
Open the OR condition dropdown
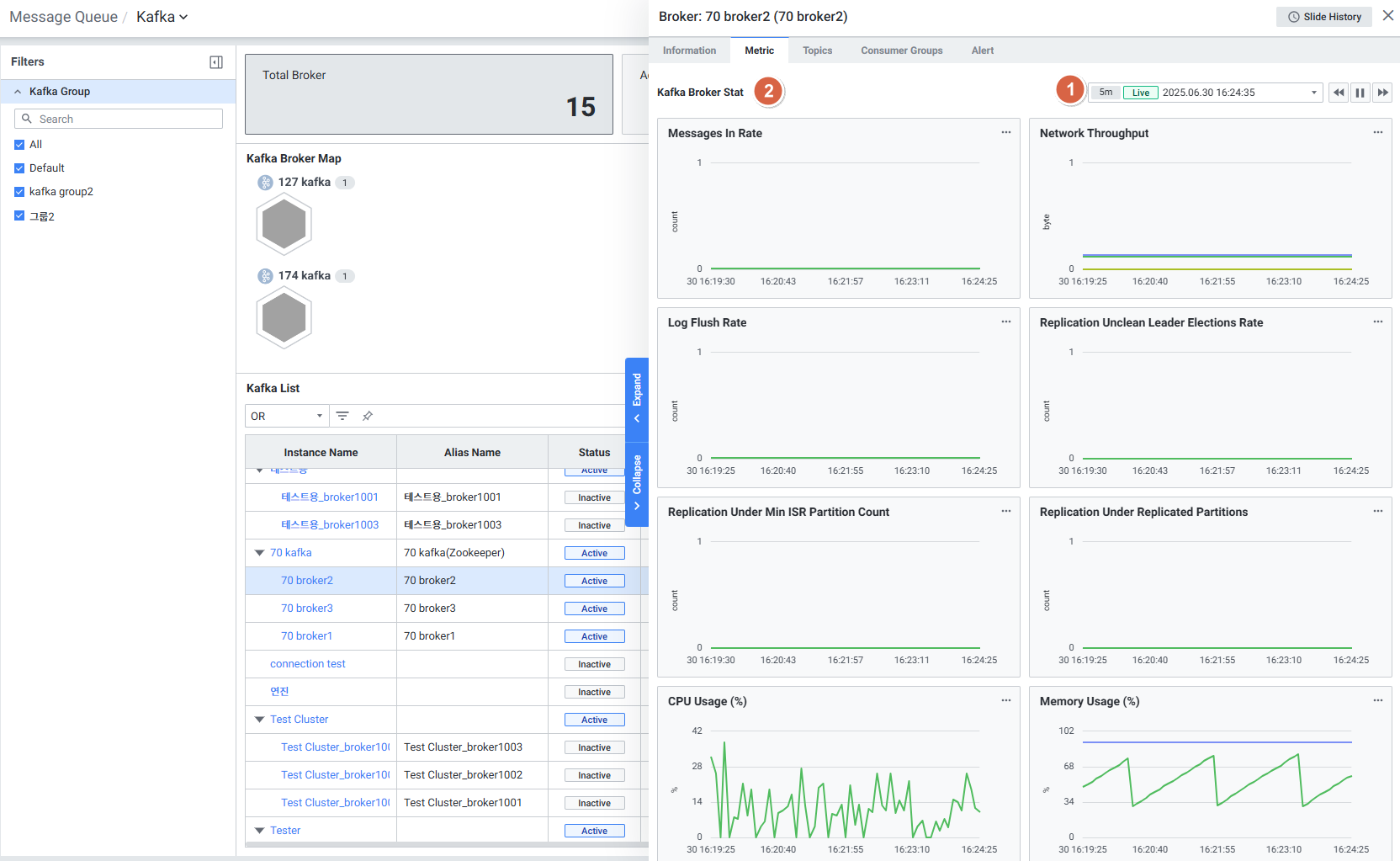[287, 416]
